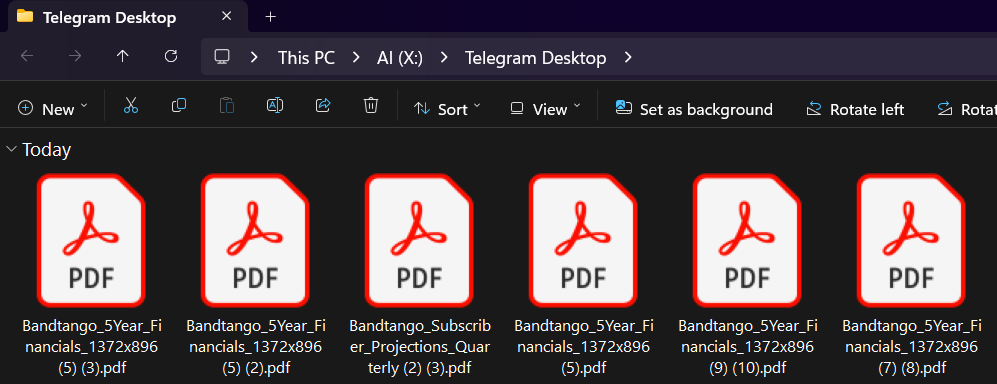The height and width of the screenshot is (384, 997).
Task: Select Bandtango_Subscriber_Projections_Quarterly (2) (3).pdf icon
Action: tap(420, 241)
